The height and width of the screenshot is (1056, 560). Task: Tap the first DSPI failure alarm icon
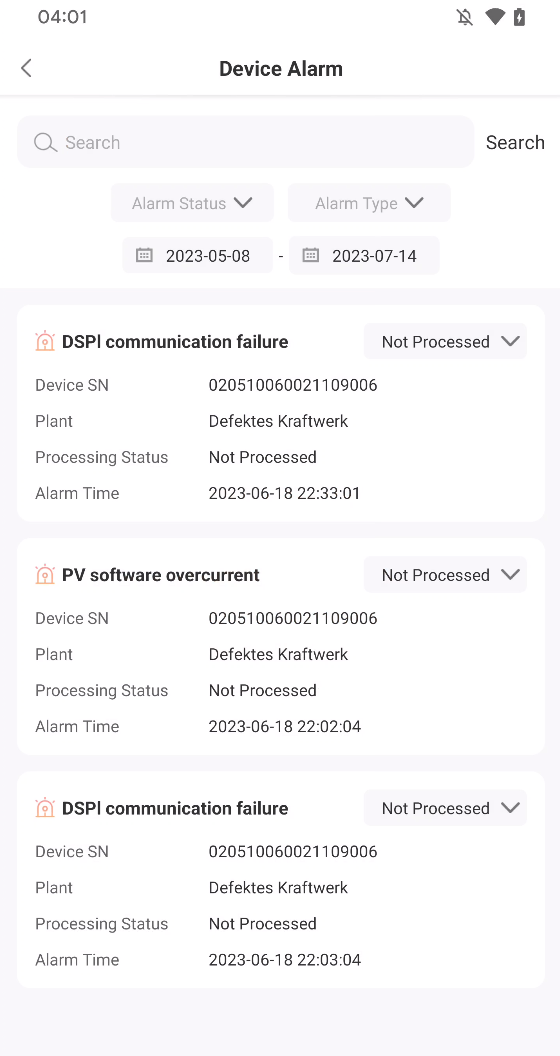click(44, 341)
